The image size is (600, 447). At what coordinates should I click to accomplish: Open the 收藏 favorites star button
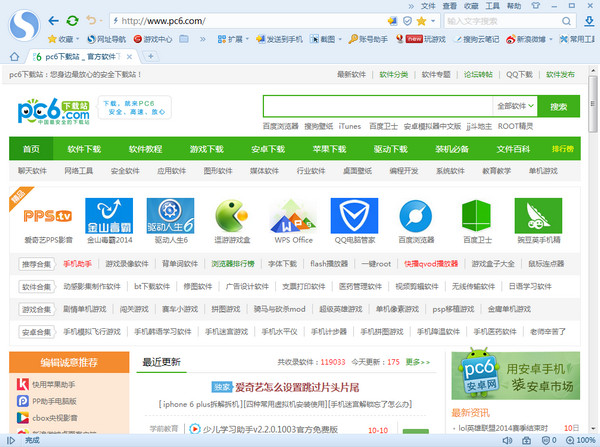[x=60, y=39]
